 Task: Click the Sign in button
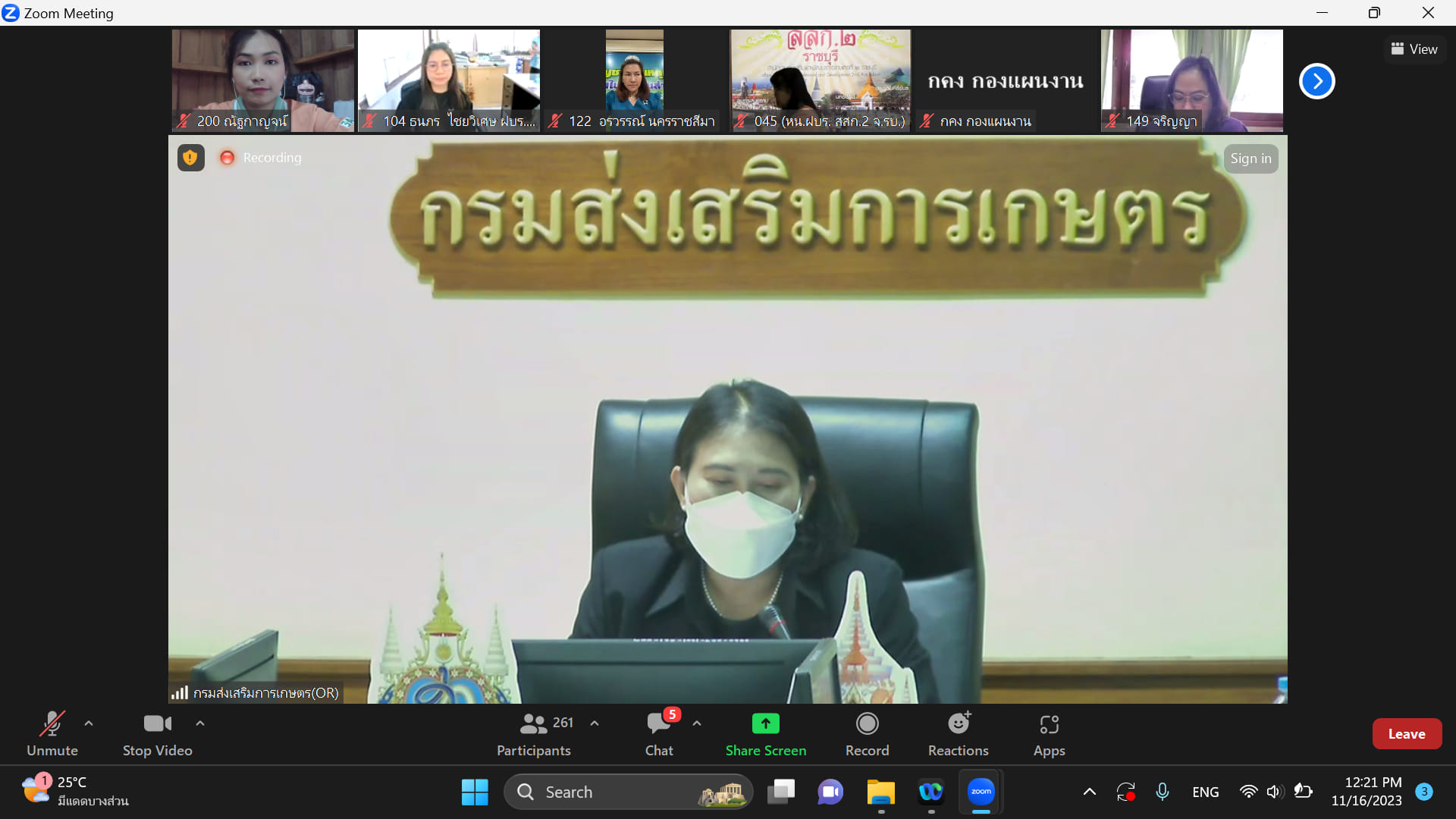1250,158
